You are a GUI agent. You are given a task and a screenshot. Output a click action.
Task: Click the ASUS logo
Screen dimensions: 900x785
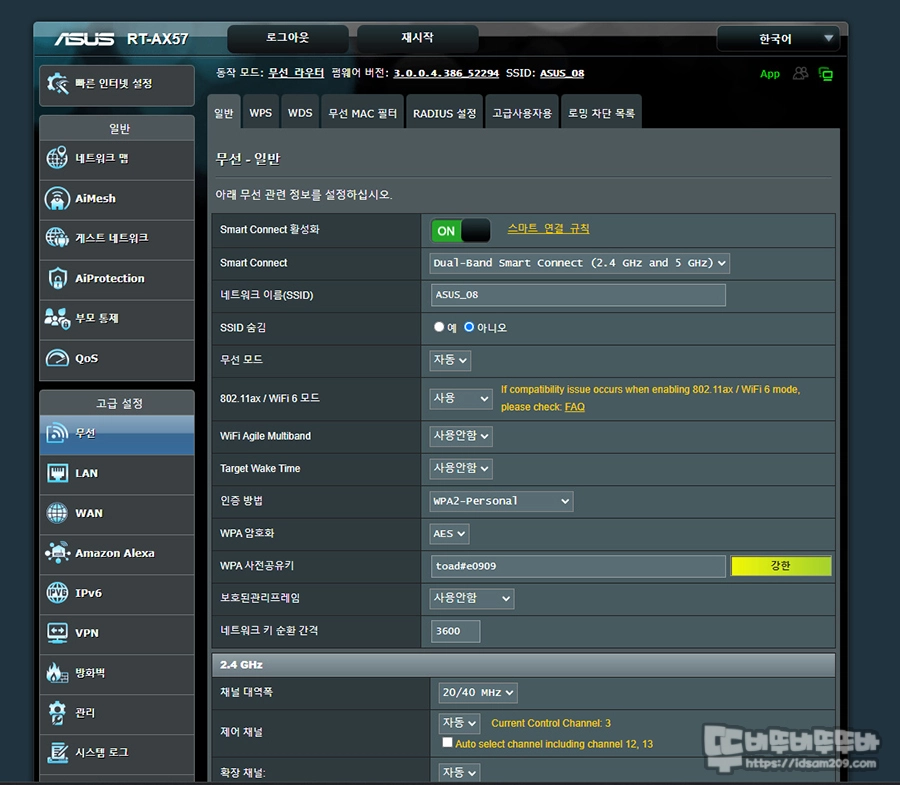84,39
